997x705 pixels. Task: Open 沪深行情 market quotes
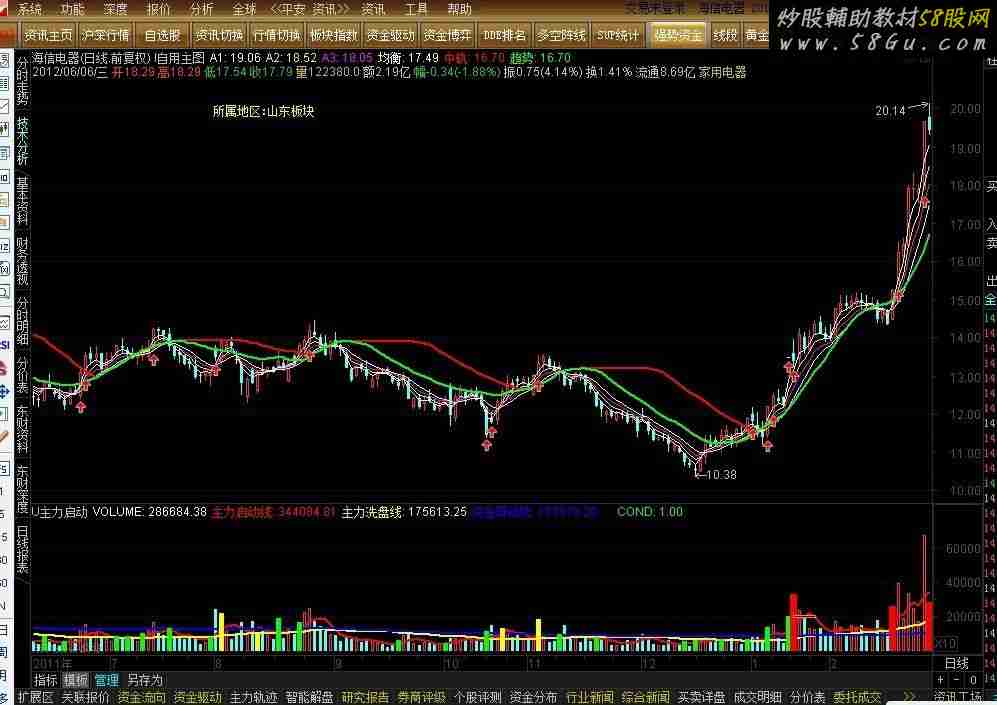(x=105, y=34)
